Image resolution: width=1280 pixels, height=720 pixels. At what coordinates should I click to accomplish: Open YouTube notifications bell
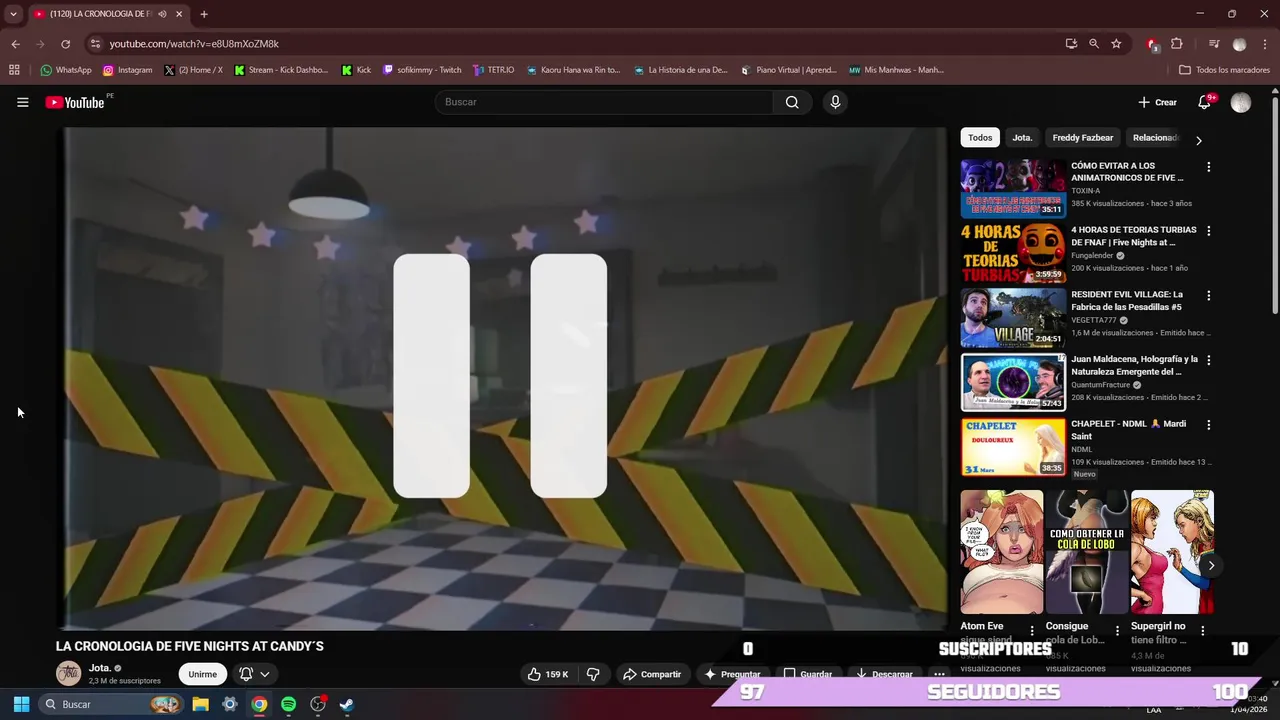(1205, 102)
